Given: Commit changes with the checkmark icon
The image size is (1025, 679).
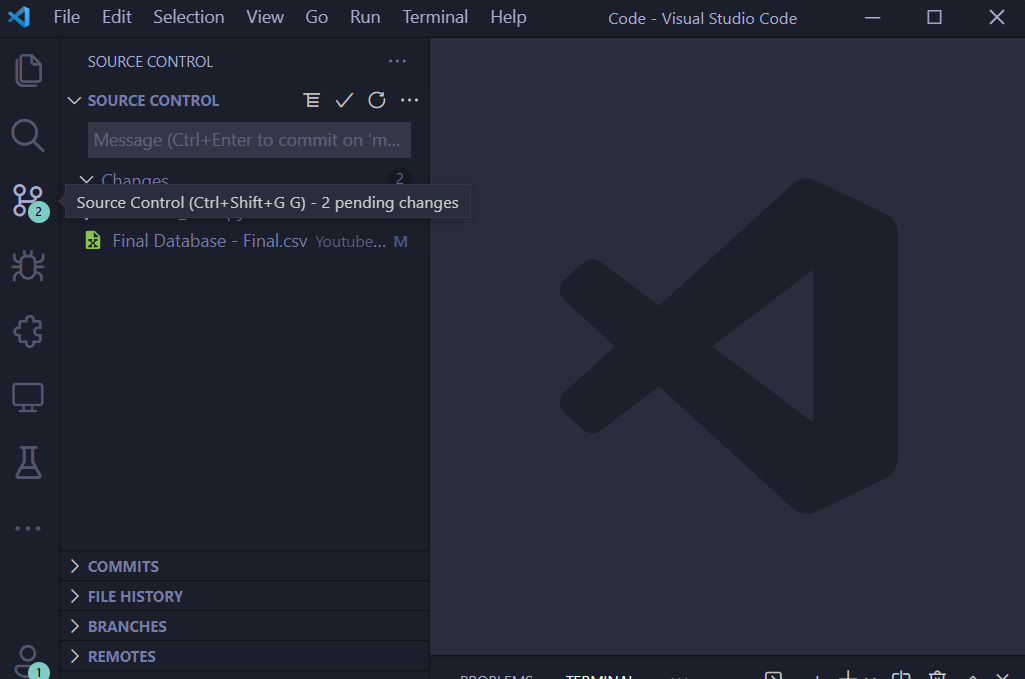Looking at the screenshot, I should [x=344, y=100].
